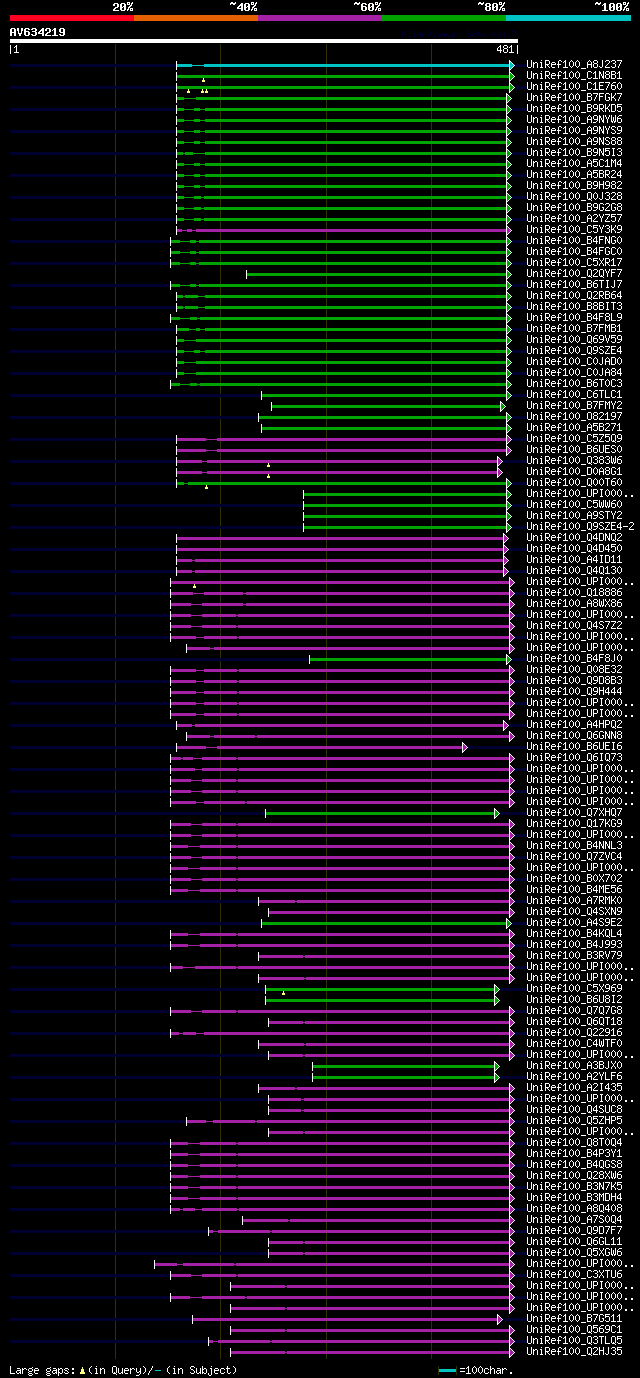Click the UniRef100_B7G511 label
The height and width of the screenshot is (1378, 640).
(574, 1318)
